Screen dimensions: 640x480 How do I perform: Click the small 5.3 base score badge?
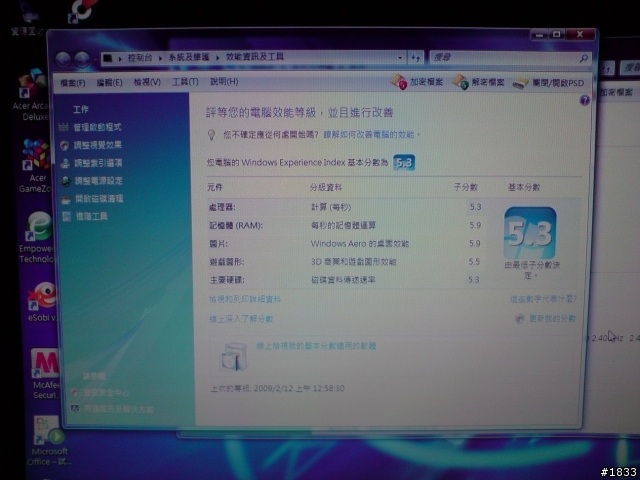pyautogui.click(x=404, y=163)
